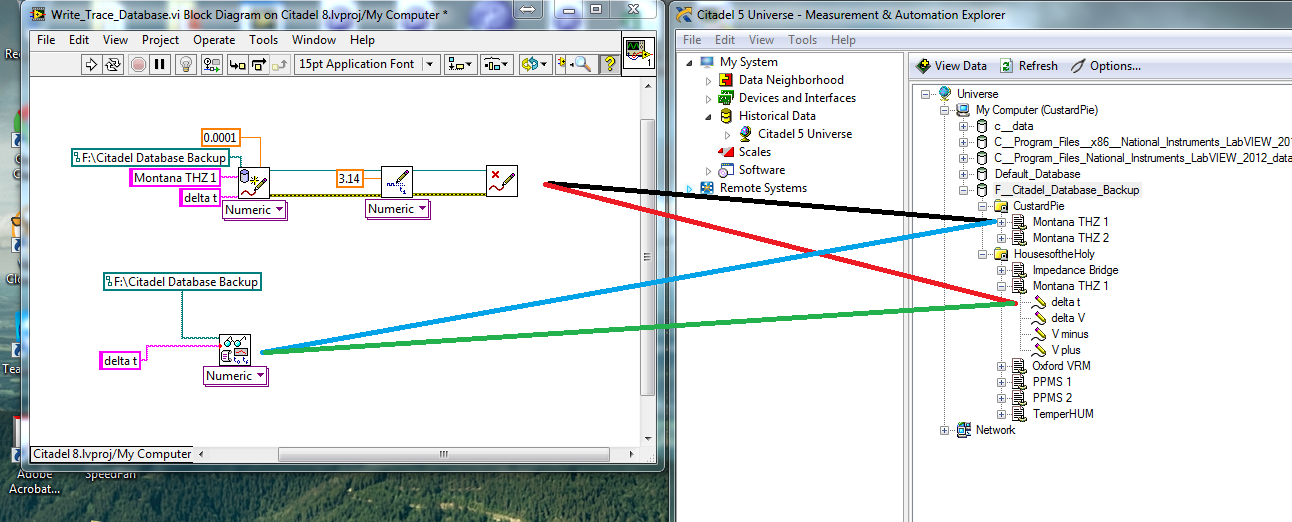Collapse the Historical Data node

click(x=709, y=116)
